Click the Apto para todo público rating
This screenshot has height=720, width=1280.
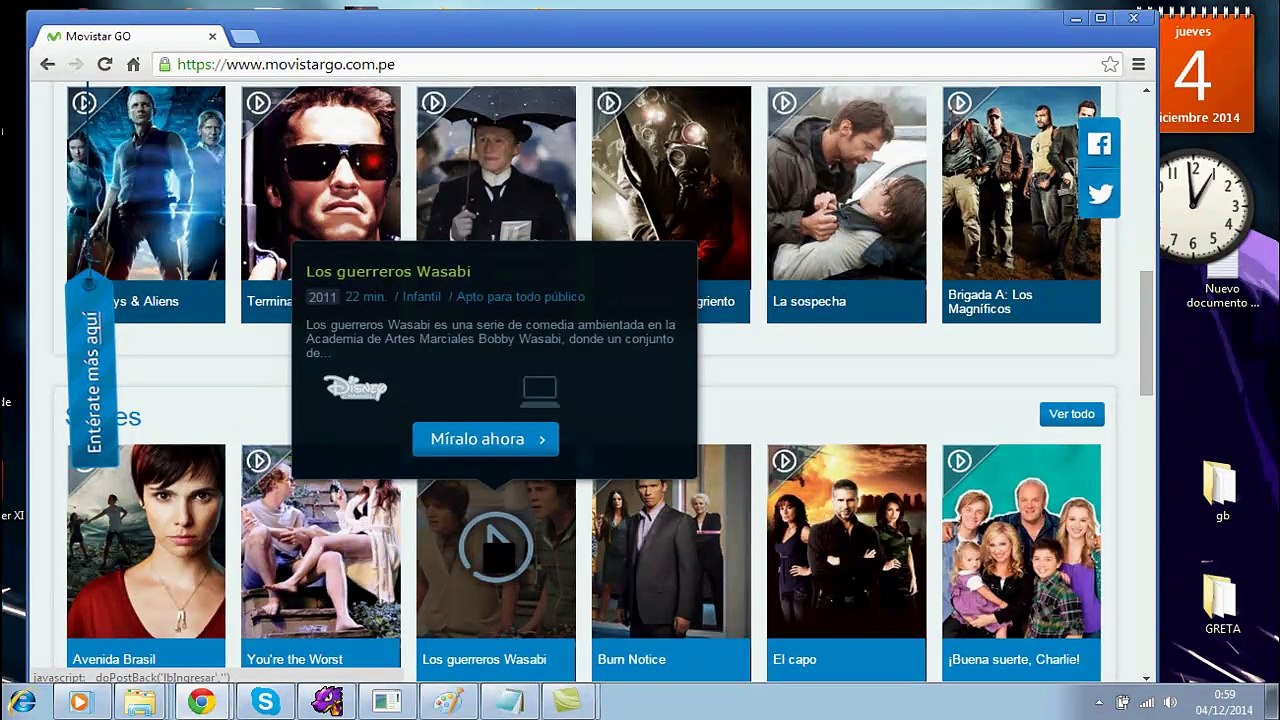tap(520, 297)
